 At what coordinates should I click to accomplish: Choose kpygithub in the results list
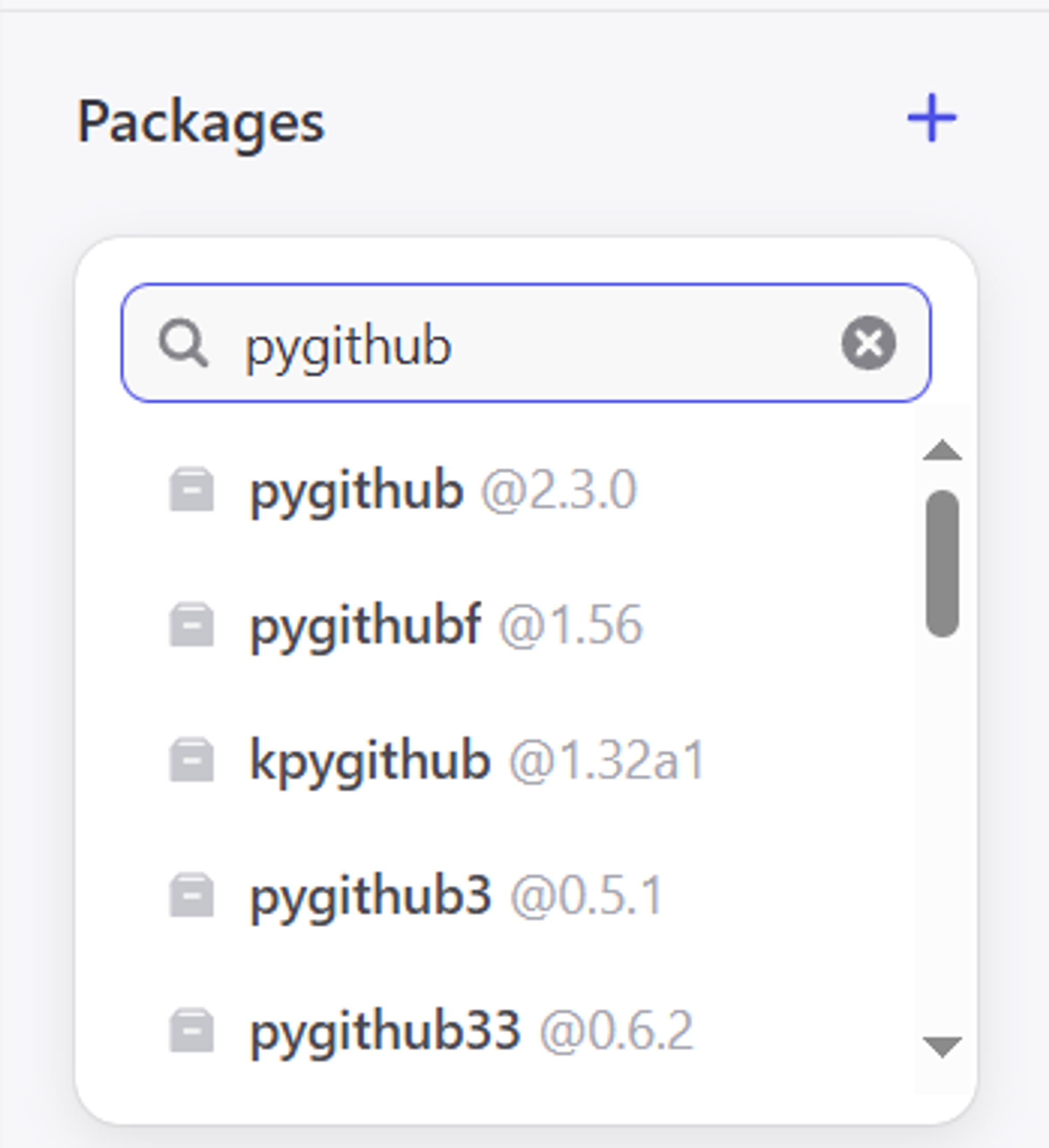coord(370,761)
